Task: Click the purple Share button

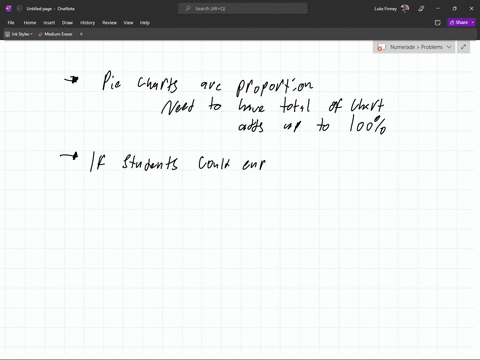Action: tap(459, 22)
